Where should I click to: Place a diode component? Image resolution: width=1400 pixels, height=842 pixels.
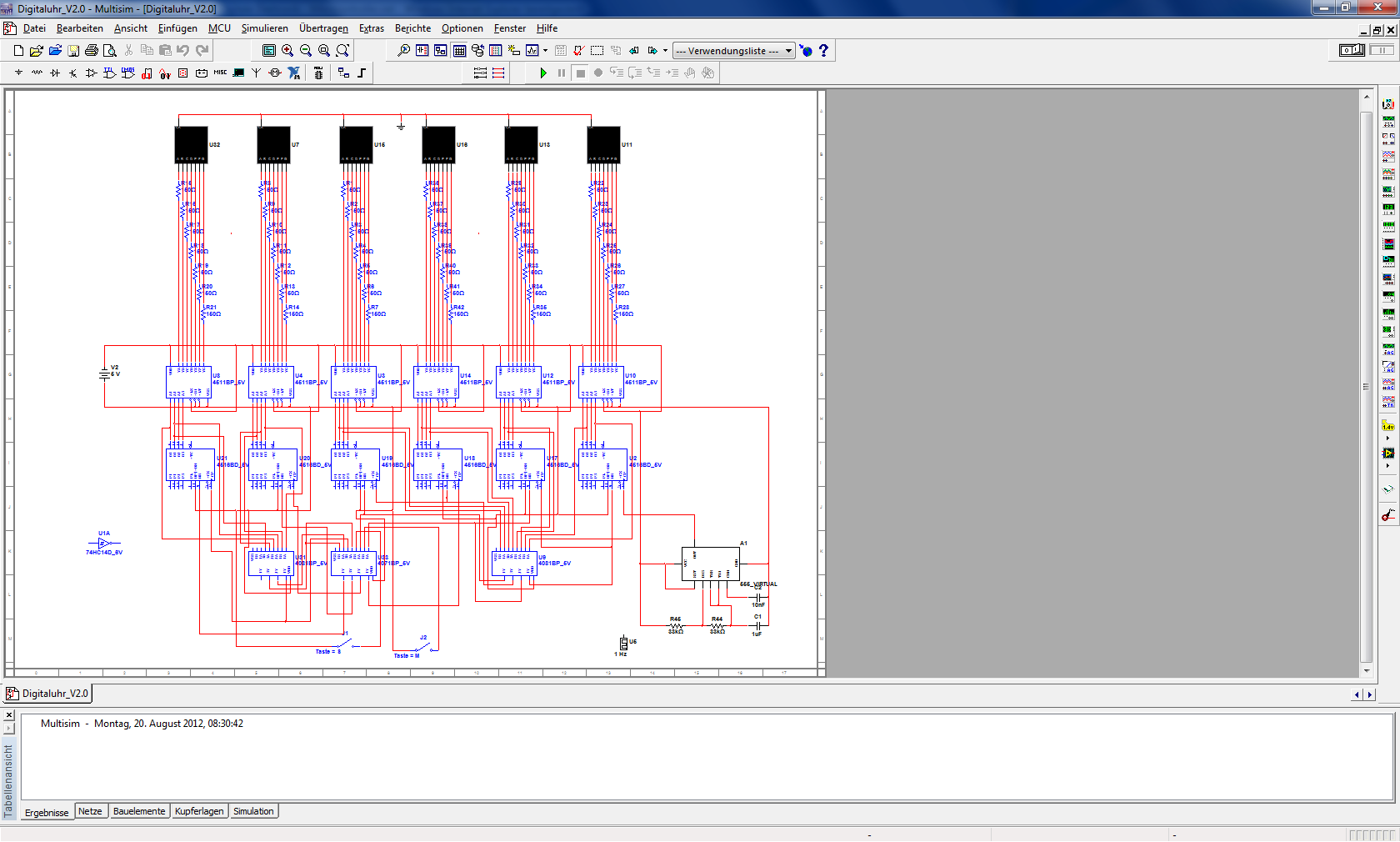55,73
